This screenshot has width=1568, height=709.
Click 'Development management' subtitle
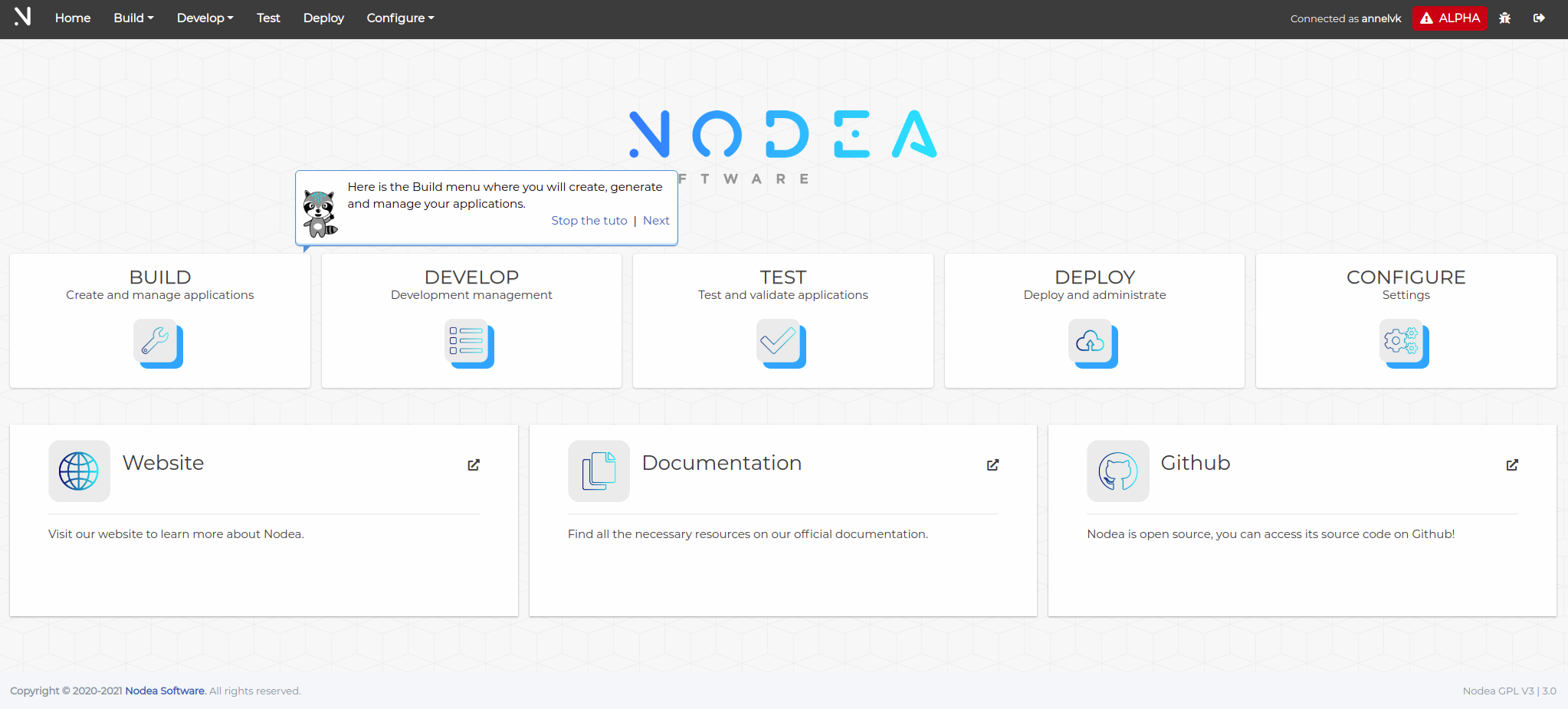(471, 295)
